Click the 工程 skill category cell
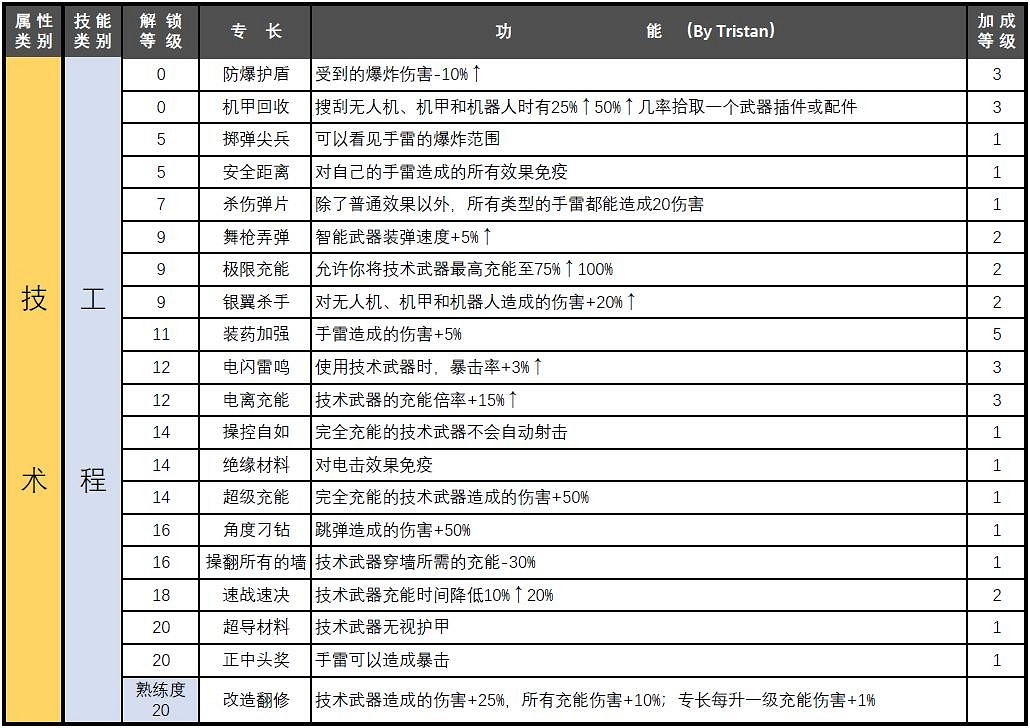Viewport: 1030px width, 728px height. pos(91,390)
